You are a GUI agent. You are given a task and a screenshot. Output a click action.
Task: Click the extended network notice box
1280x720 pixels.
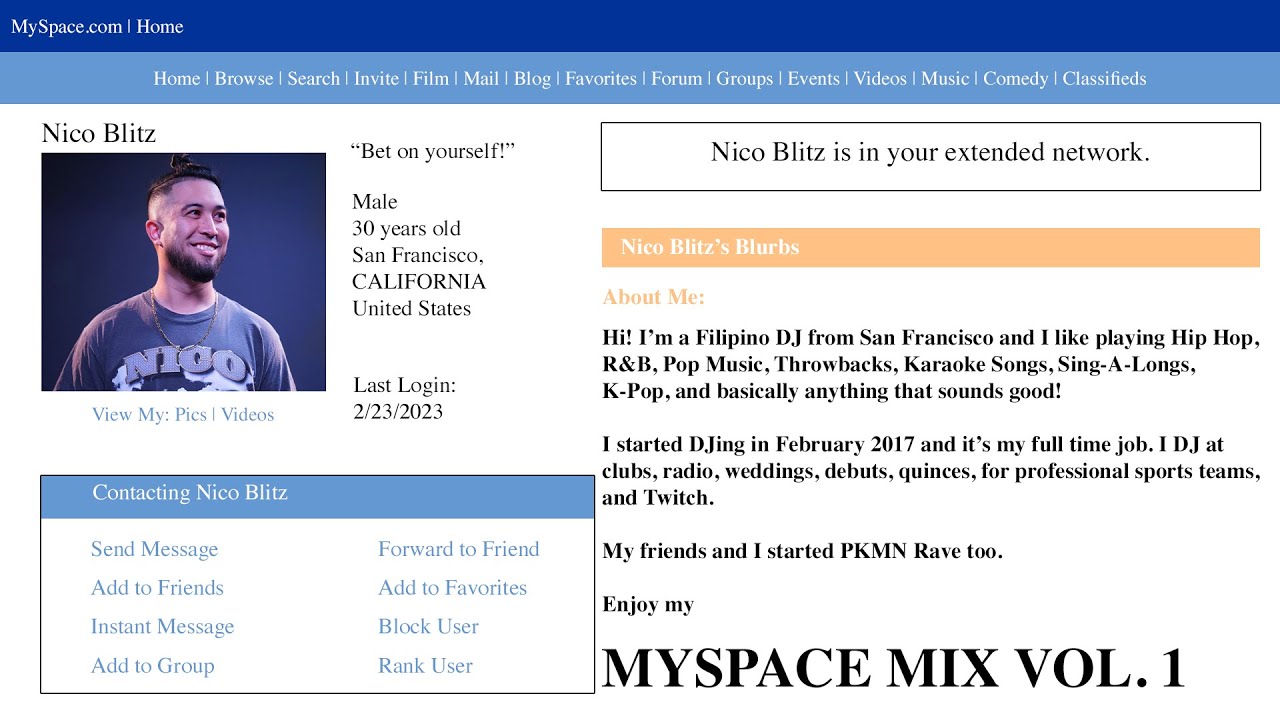[931, 156]
